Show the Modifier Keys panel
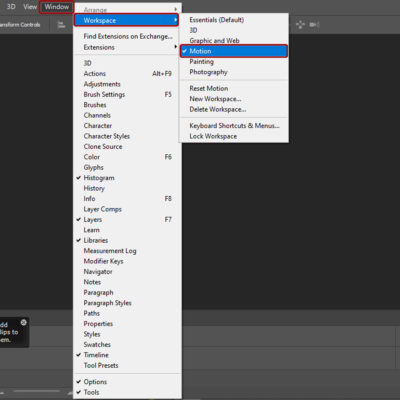Viewport: 400px width, 400px height. [x=127, y=261]
